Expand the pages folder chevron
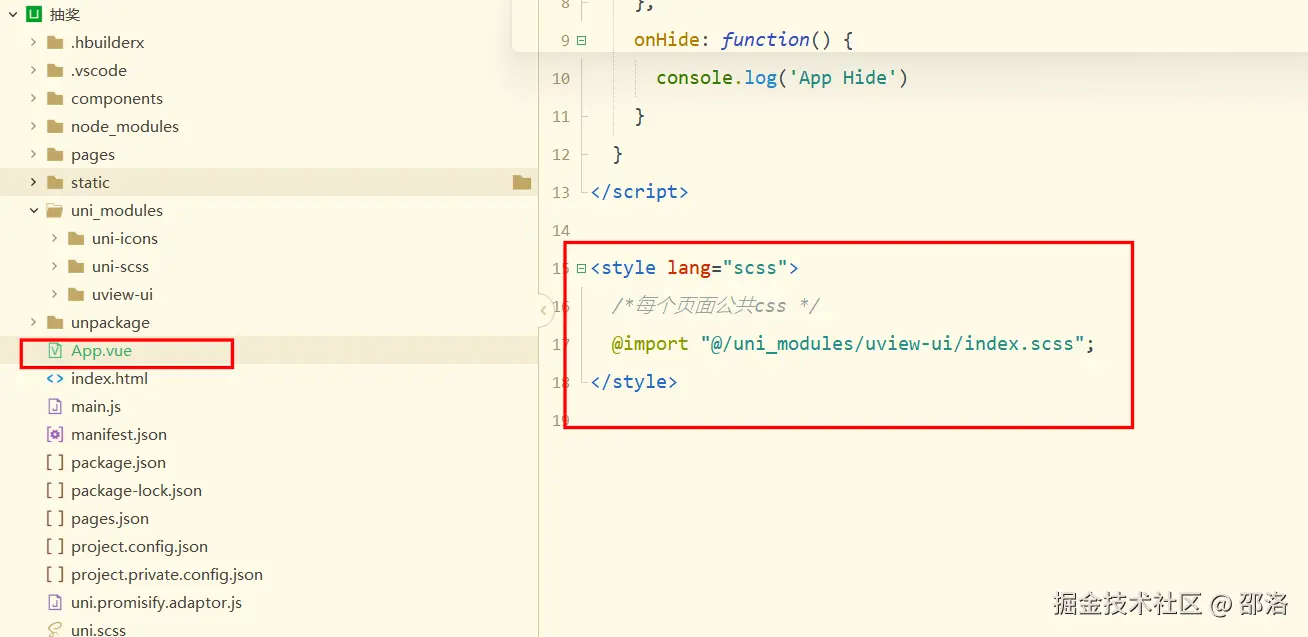The height and width of the screenshot is (637, 1308). click(33, 155)
